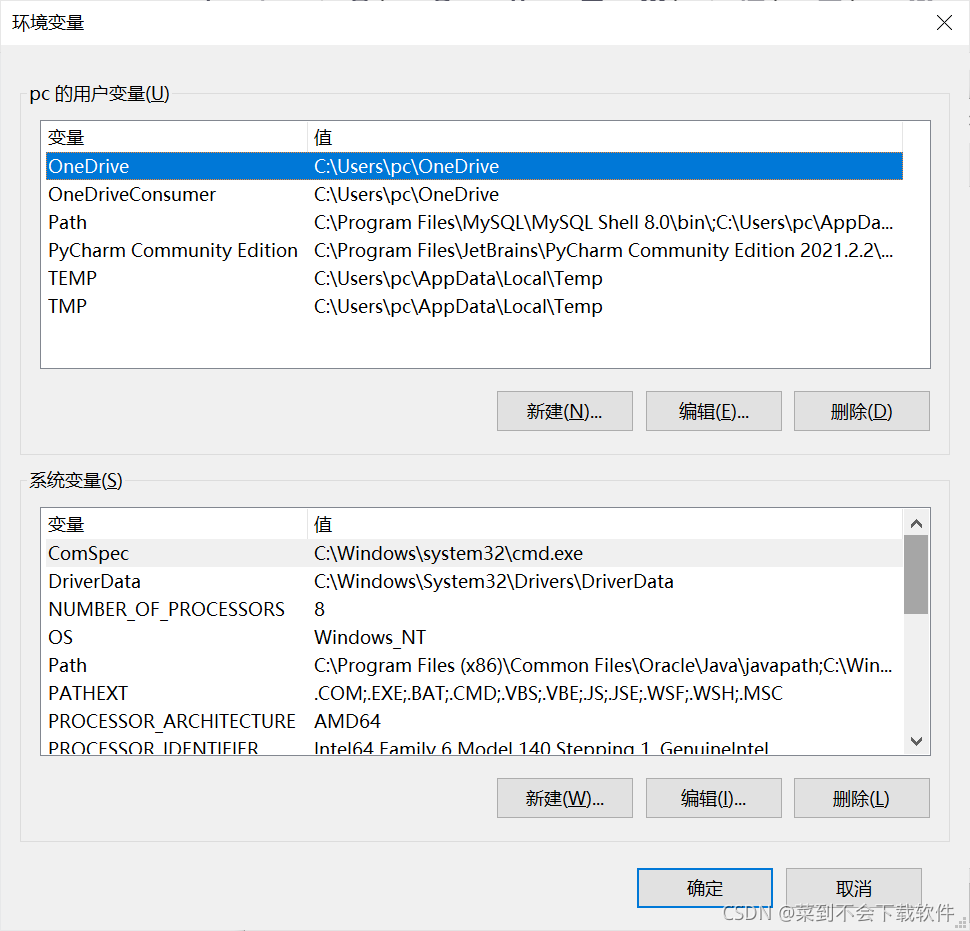Select the PATHEXT system variable
Image resolution: width=970 pixels, height=931 pixels.
(474, 693)
